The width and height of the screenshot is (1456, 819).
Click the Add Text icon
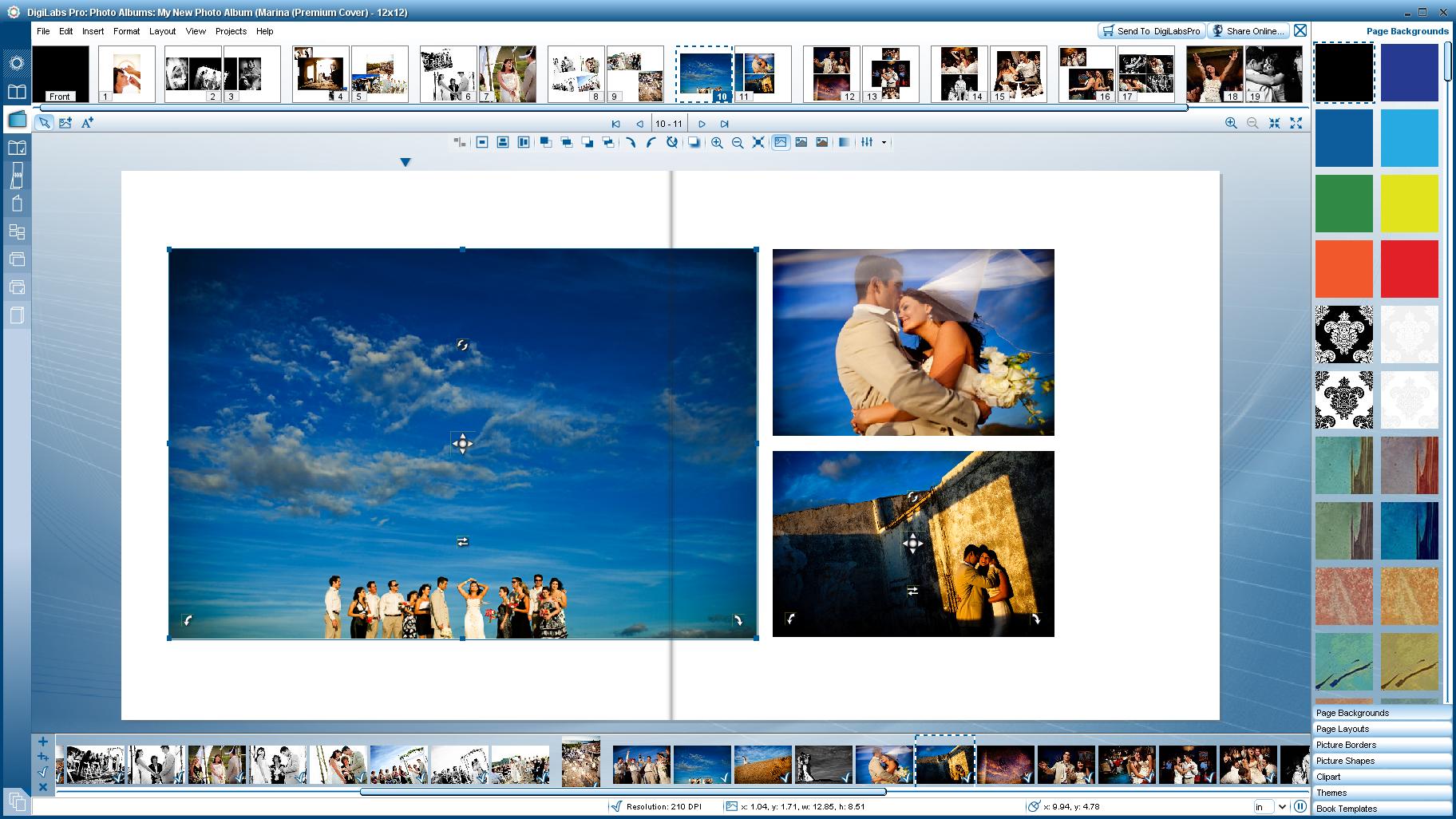pyautogui.click(x=86, y=123)
